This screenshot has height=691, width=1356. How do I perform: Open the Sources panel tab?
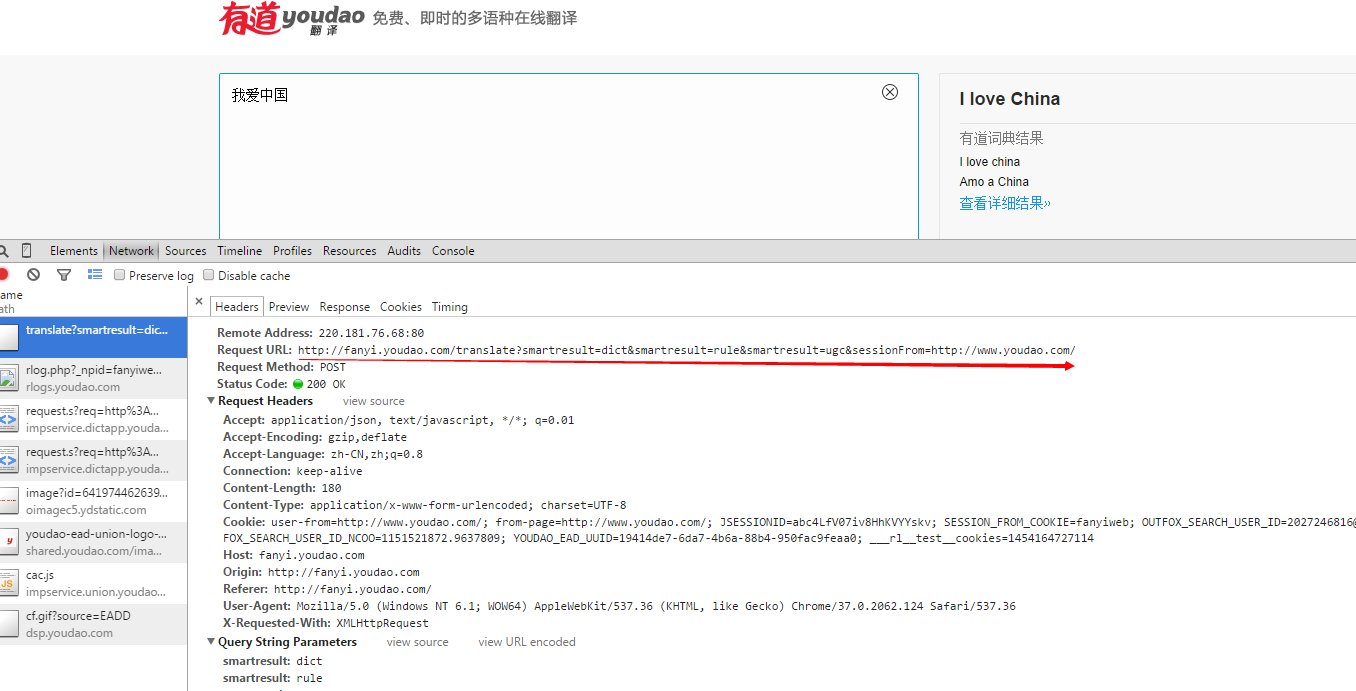pos(186,251)
